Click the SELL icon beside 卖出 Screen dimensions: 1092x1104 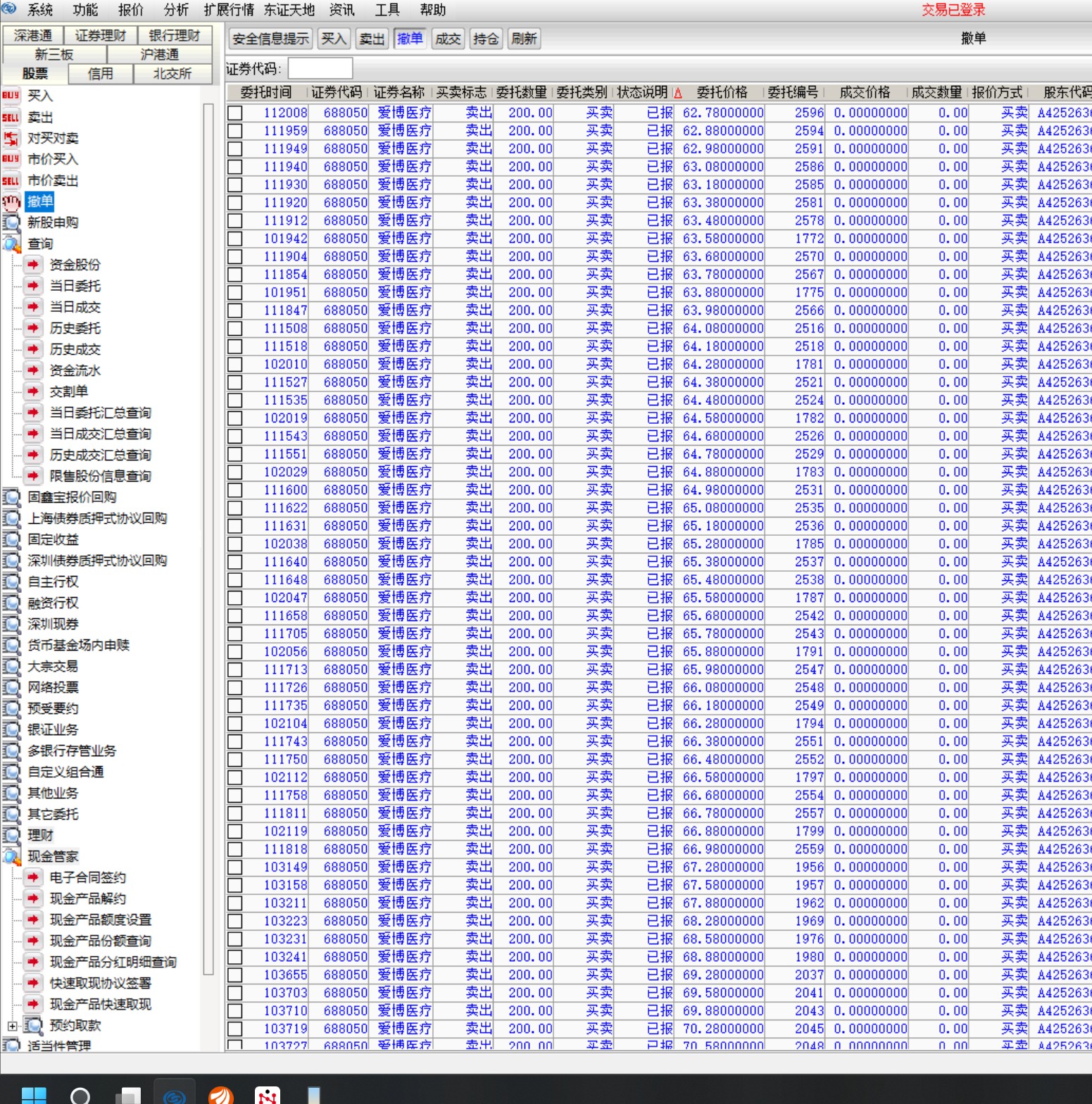click(x=11, y=117)
